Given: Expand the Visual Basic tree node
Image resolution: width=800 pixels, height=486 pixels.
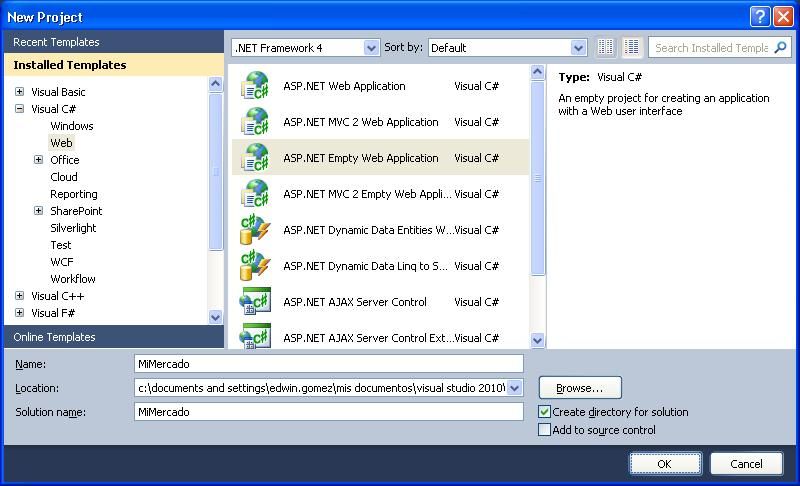Looking at the screenshot, I should click(19, 92).
